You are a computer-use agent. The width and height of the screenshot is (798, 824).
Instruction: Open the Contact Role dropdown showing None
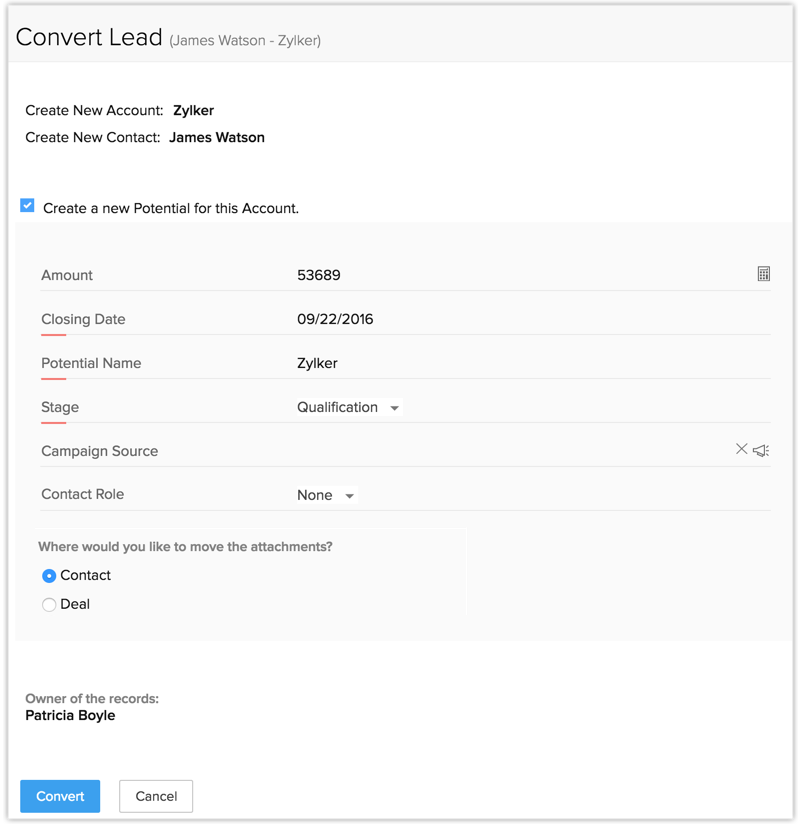click(325, 495)
